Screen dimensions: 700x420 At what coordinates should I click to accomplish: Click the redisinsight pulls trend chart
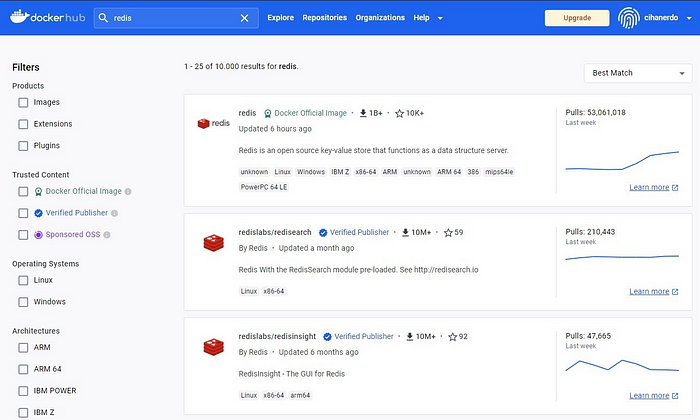622,365
